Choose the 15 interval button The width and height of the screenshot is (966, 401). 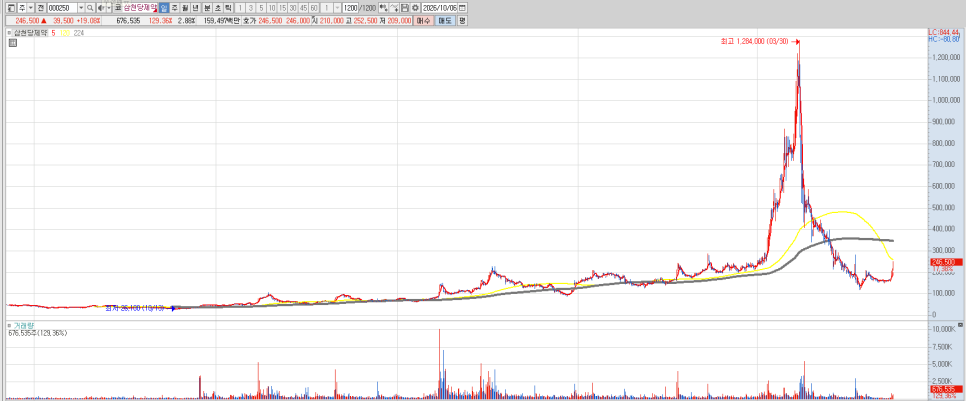pyautogui.click(x=282, y=8)
